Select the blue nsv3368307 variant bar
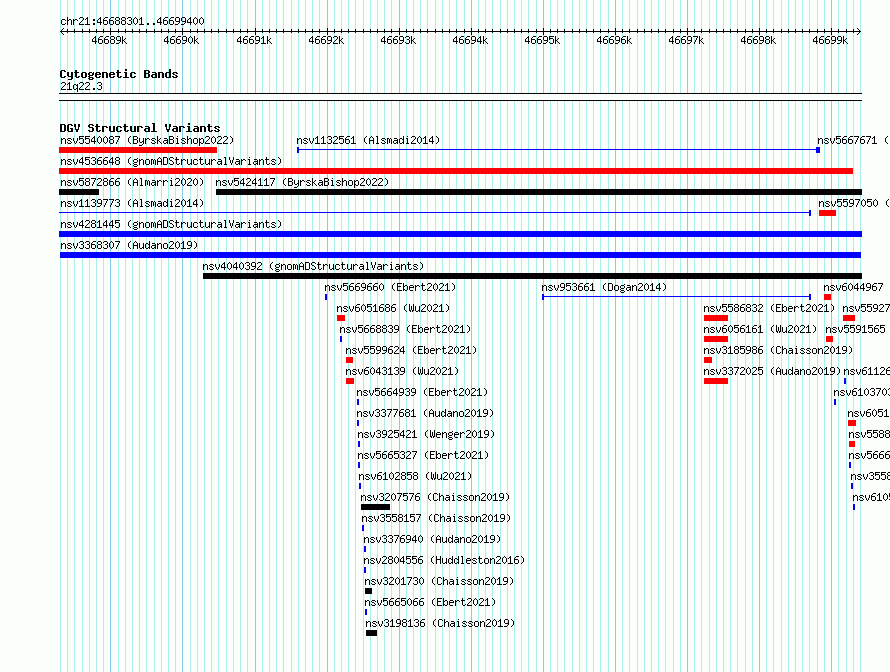The width and height of the screenshot is (890, 672). click(460, 255)
